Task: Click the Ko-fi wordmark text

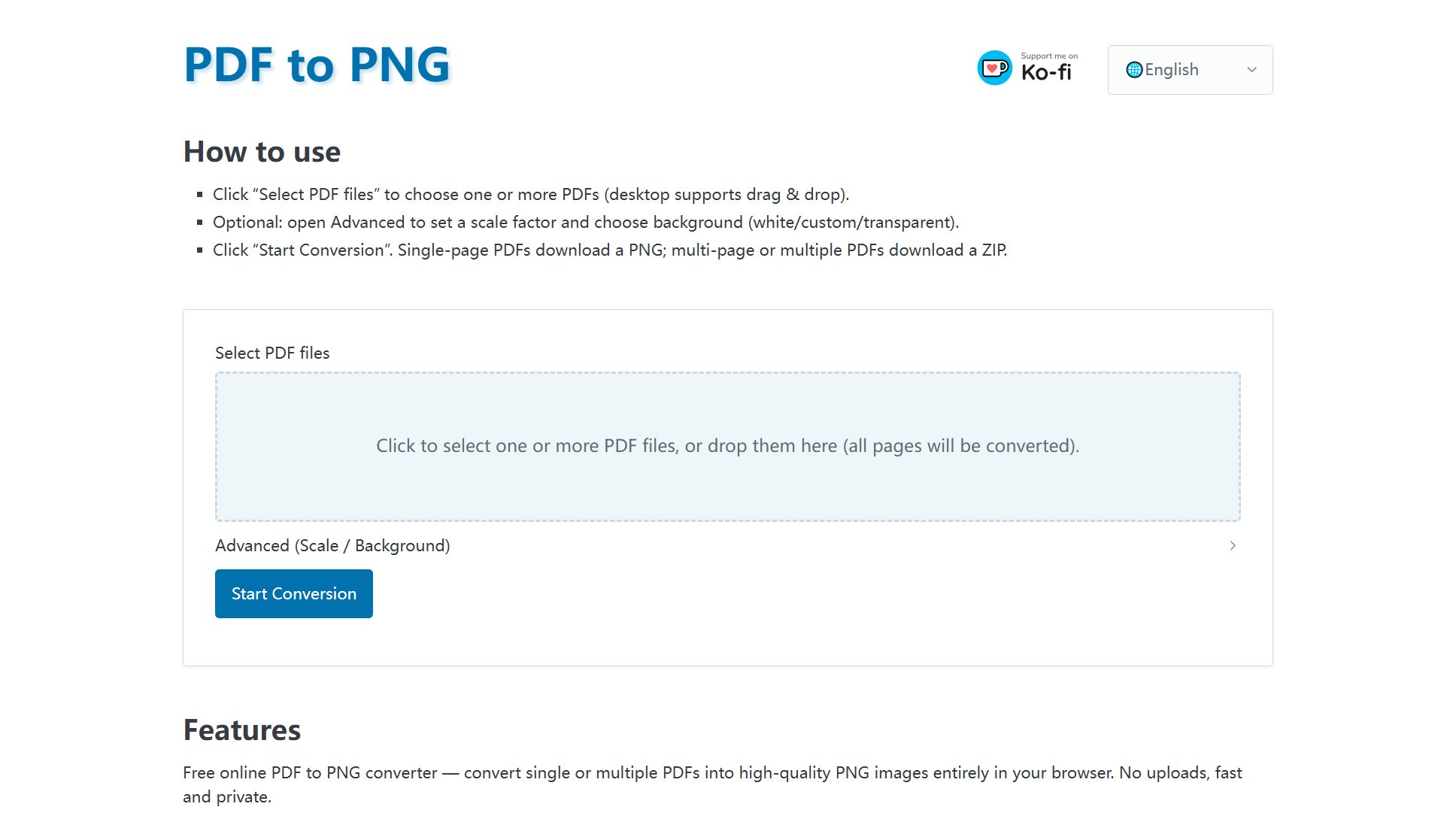Action: pos(1046,73)
